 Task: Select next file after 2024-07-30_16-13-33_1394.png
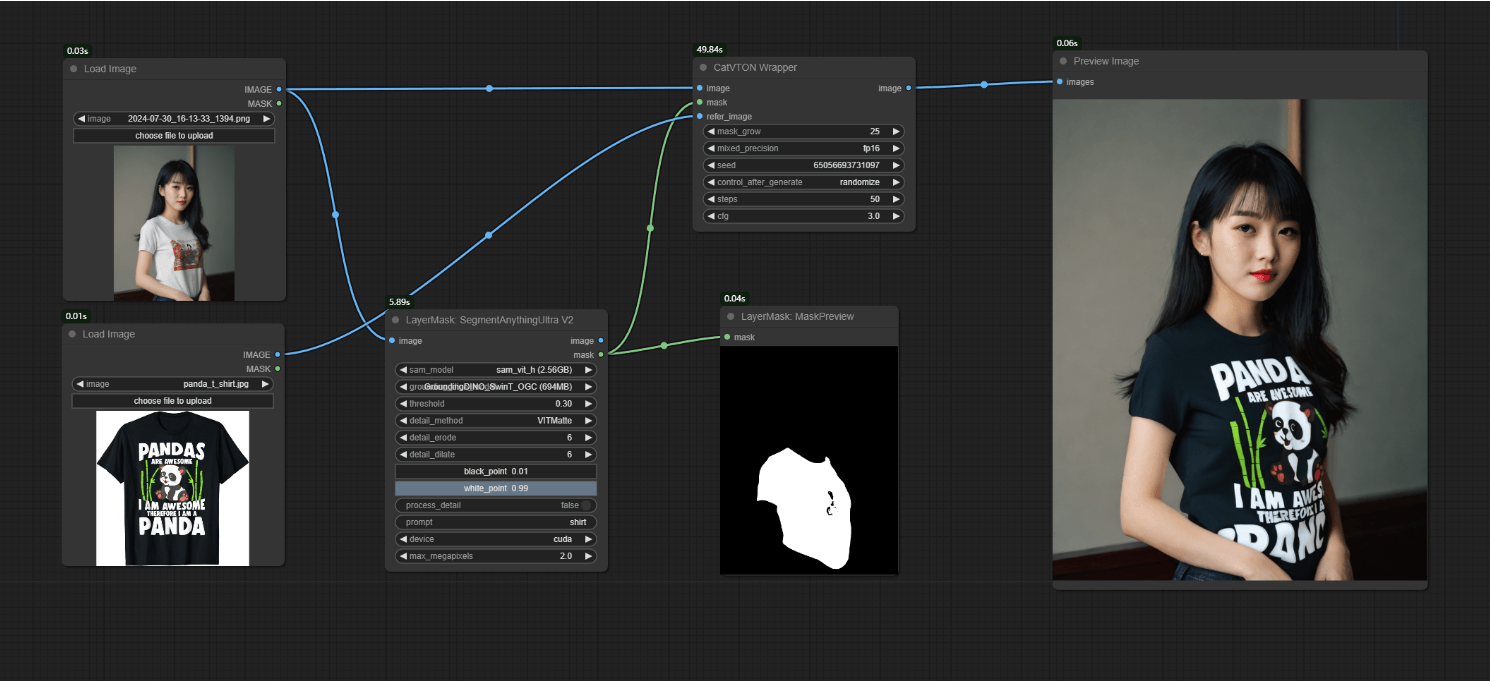[267, 119]
